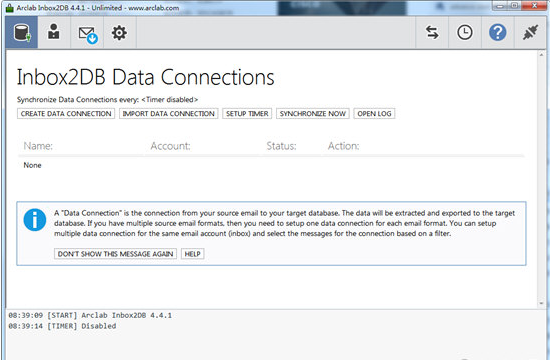Click the Arclab lock icon in title bar

click(10, 8)
